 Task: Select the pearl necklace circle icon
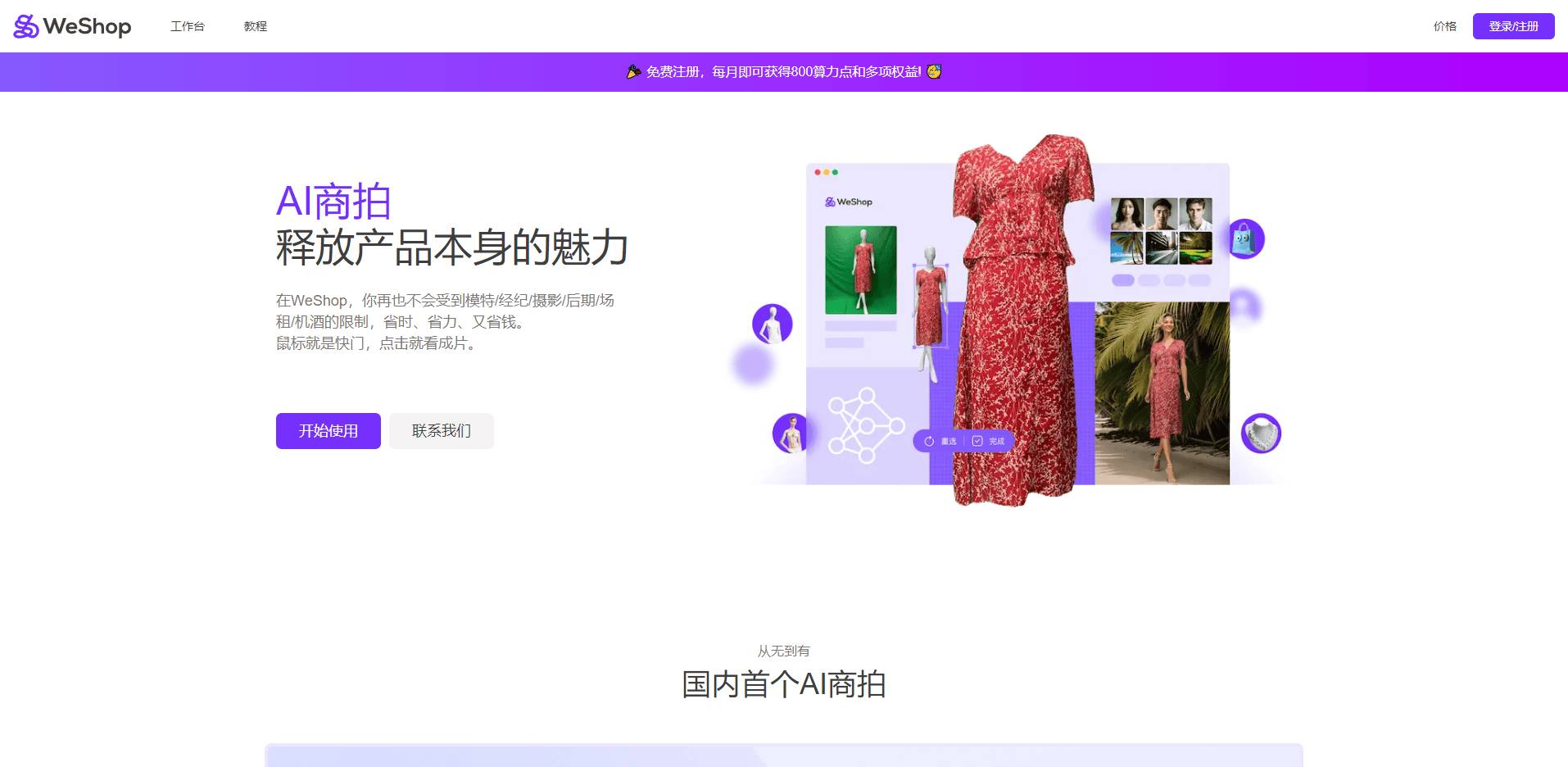click(x=1262, y=434)
